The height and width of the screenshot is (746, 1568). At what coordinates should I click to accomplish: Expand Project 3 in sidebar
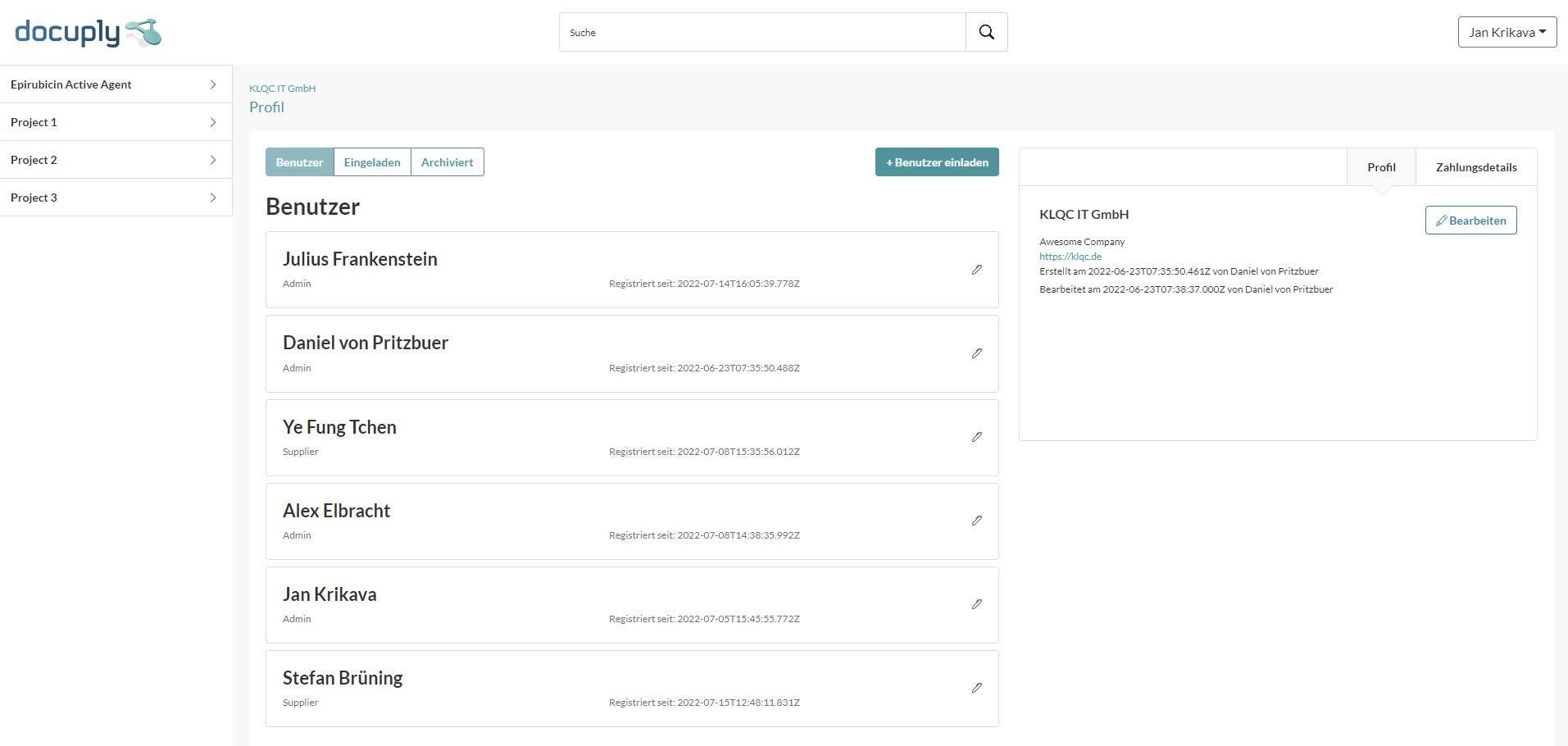tap(213, 198)
